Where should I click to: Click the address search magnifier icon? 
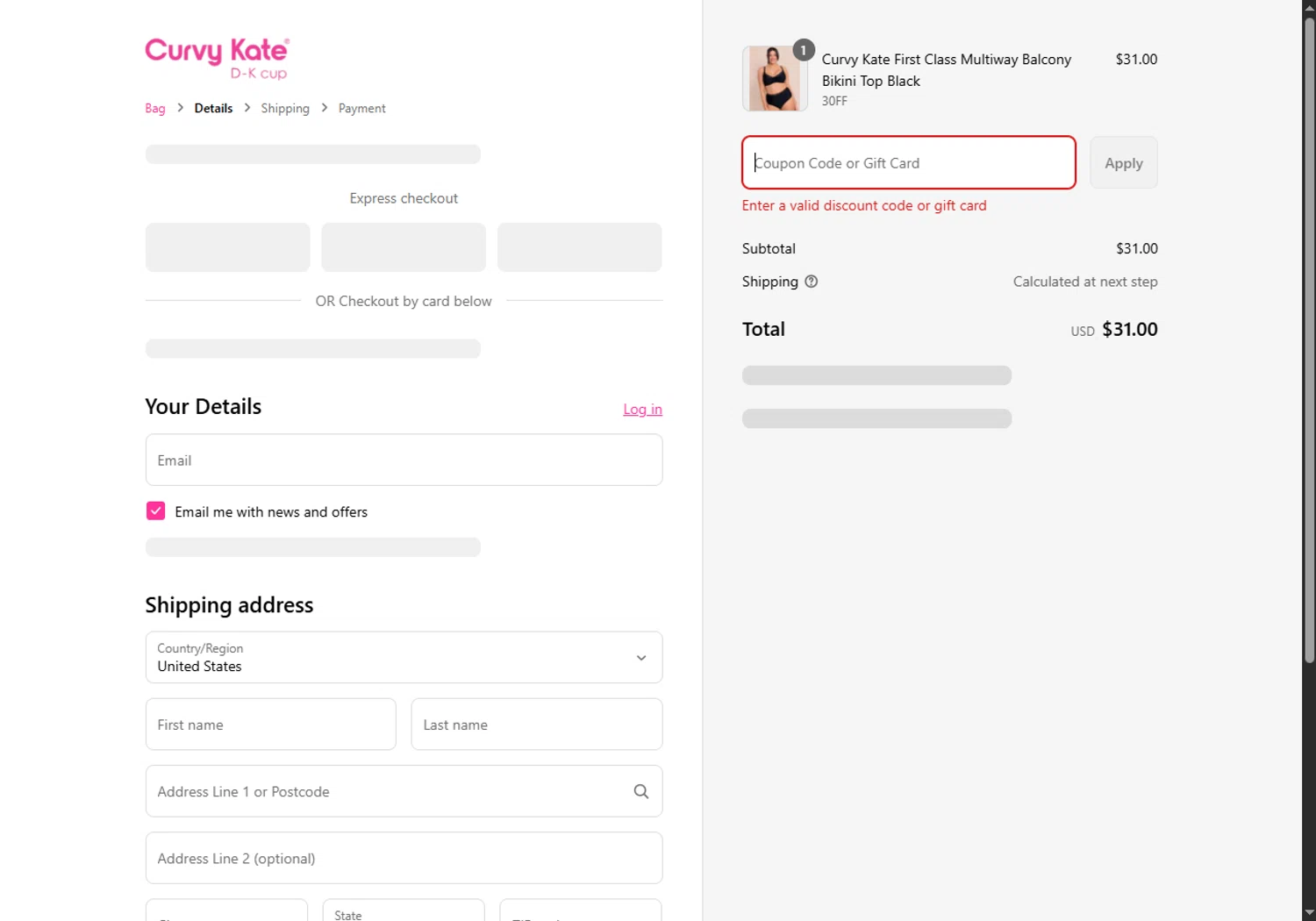641,791
